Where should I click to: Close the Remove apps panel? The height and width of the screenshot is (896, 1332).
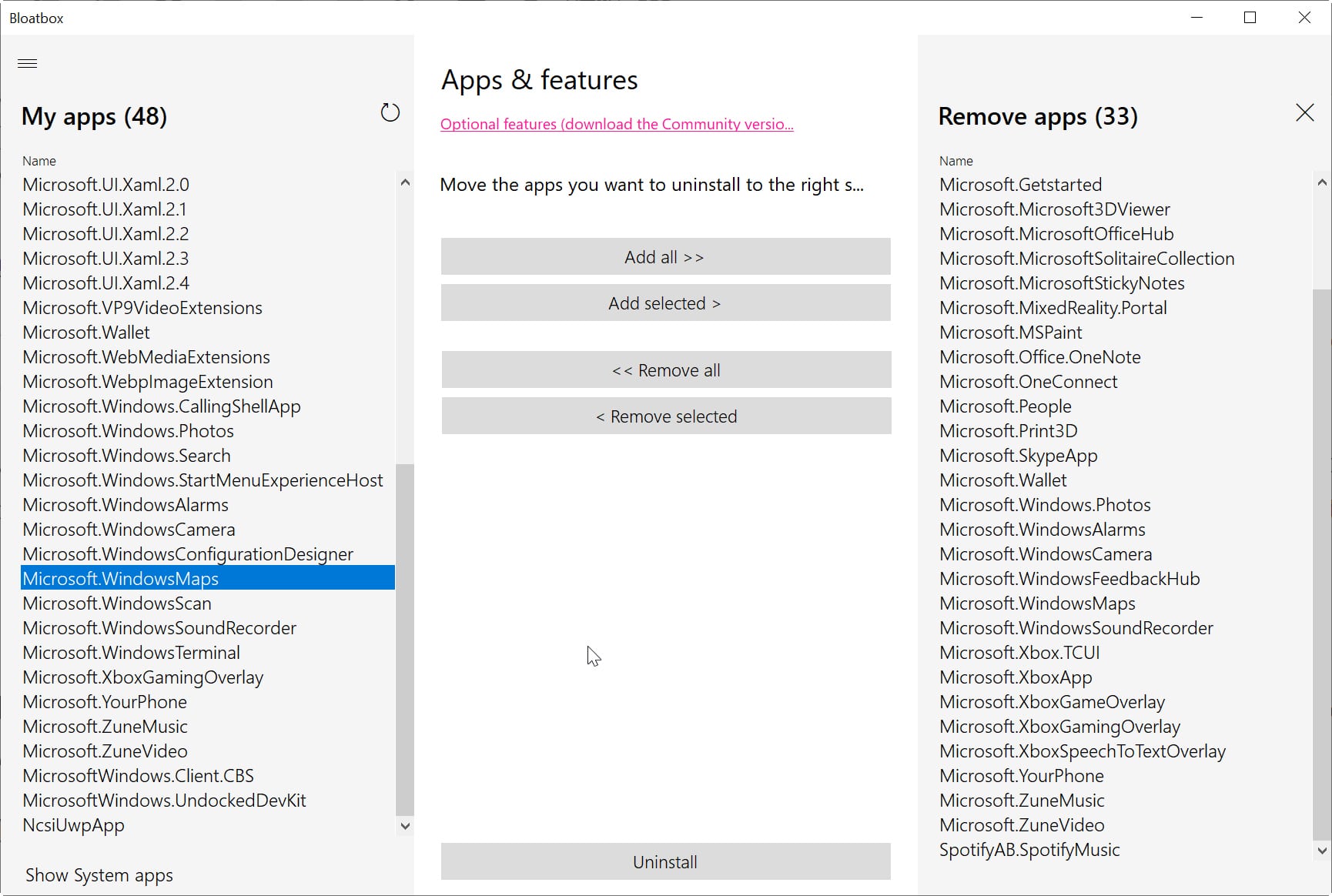point(1304,112)
